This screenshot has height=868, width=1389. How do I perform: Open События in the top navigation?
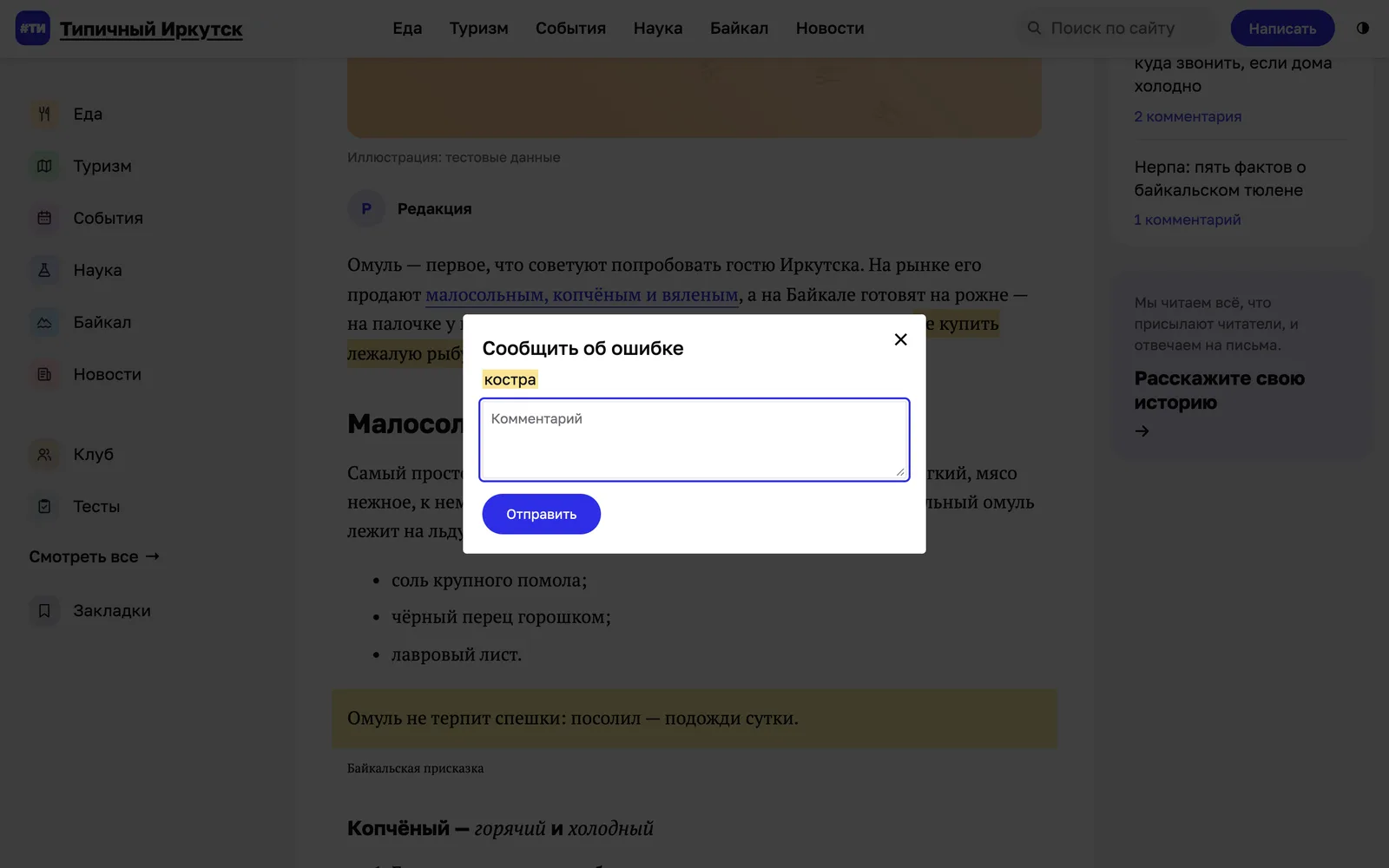tap(570, 28)
